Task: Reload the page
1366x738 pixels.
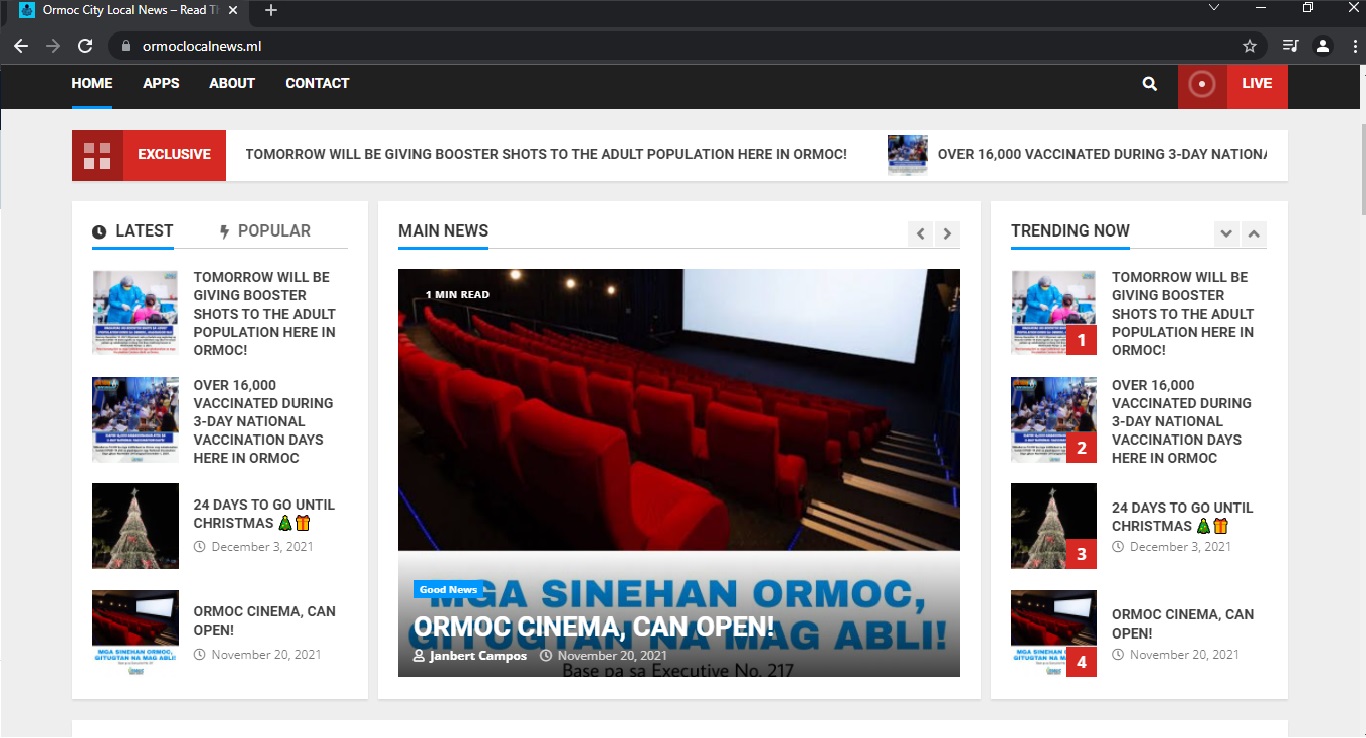Action: pos(85,46)
